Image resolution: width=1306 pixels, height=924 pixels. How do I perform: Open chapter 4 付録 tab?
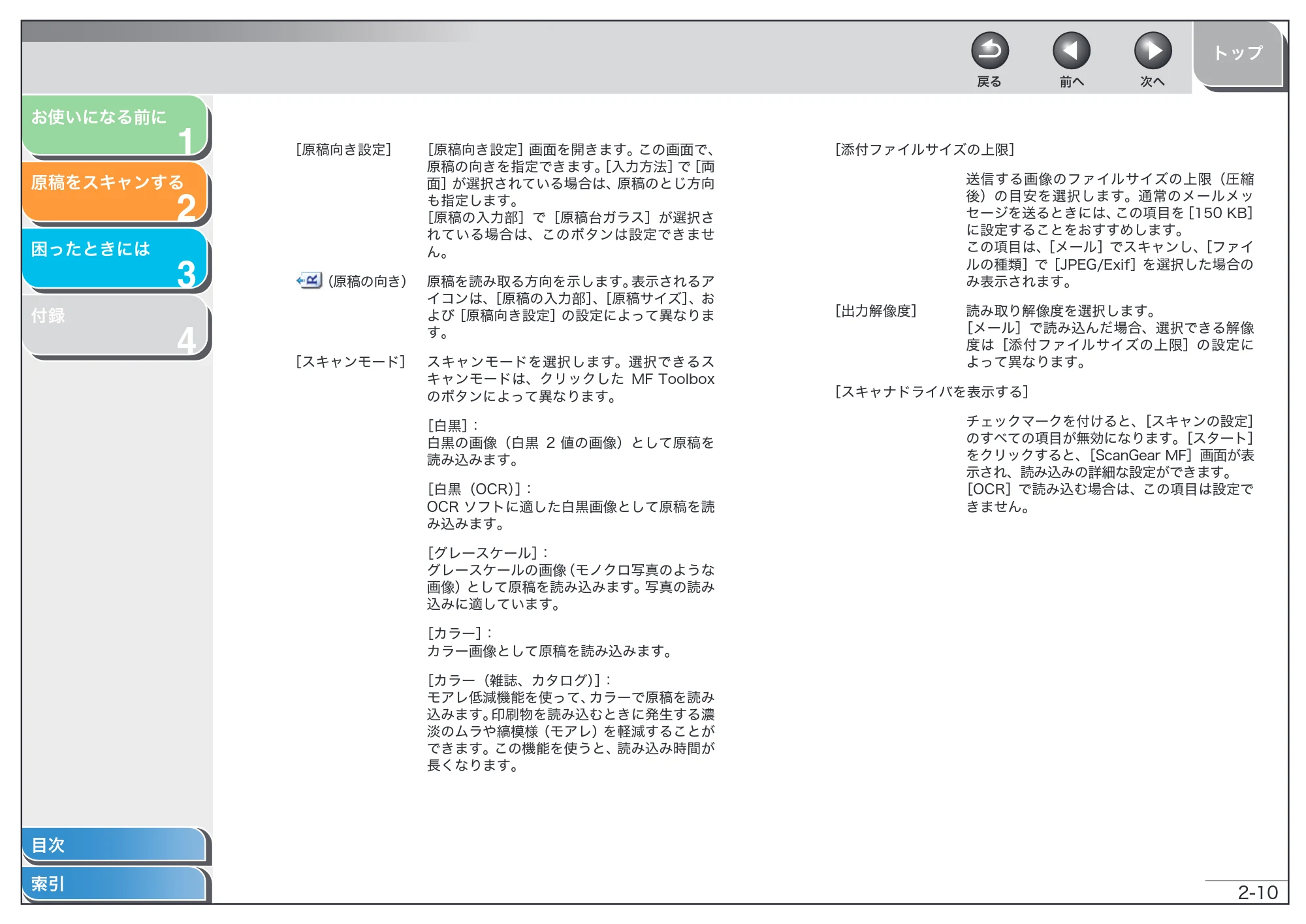(x=115, y=325)
